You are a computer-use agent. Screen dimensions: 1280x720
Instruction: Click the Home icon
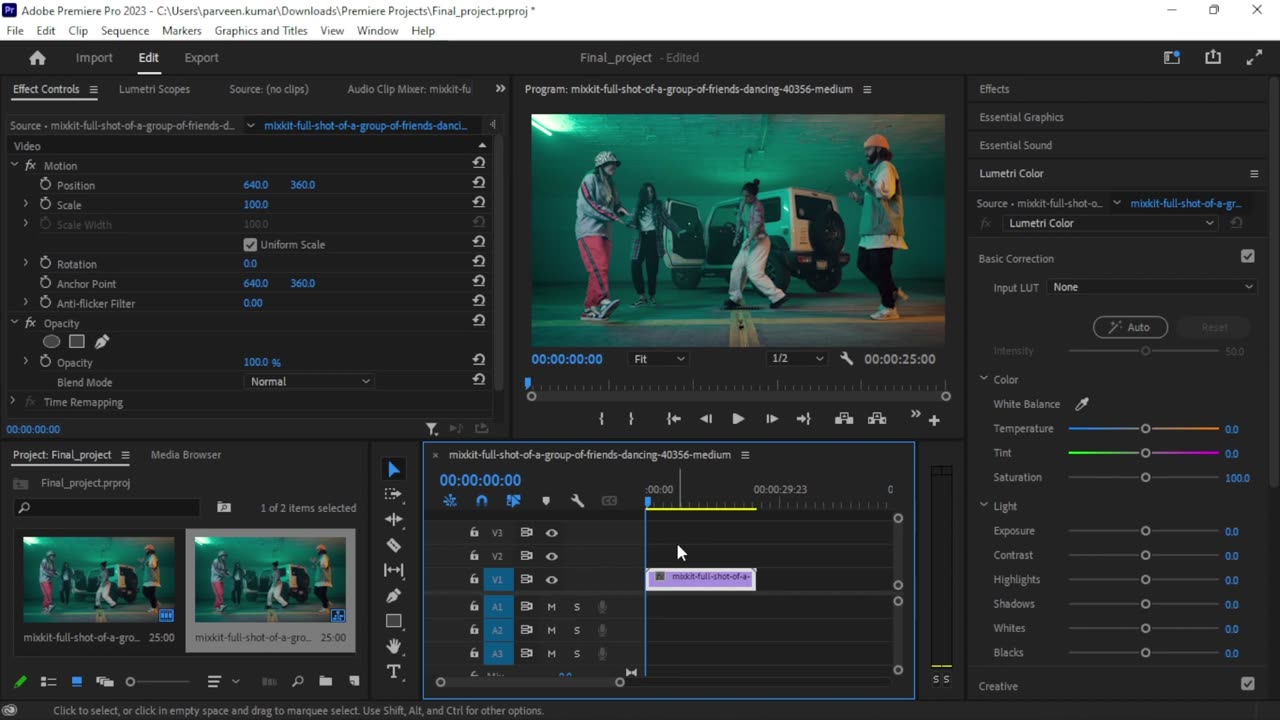37,58
